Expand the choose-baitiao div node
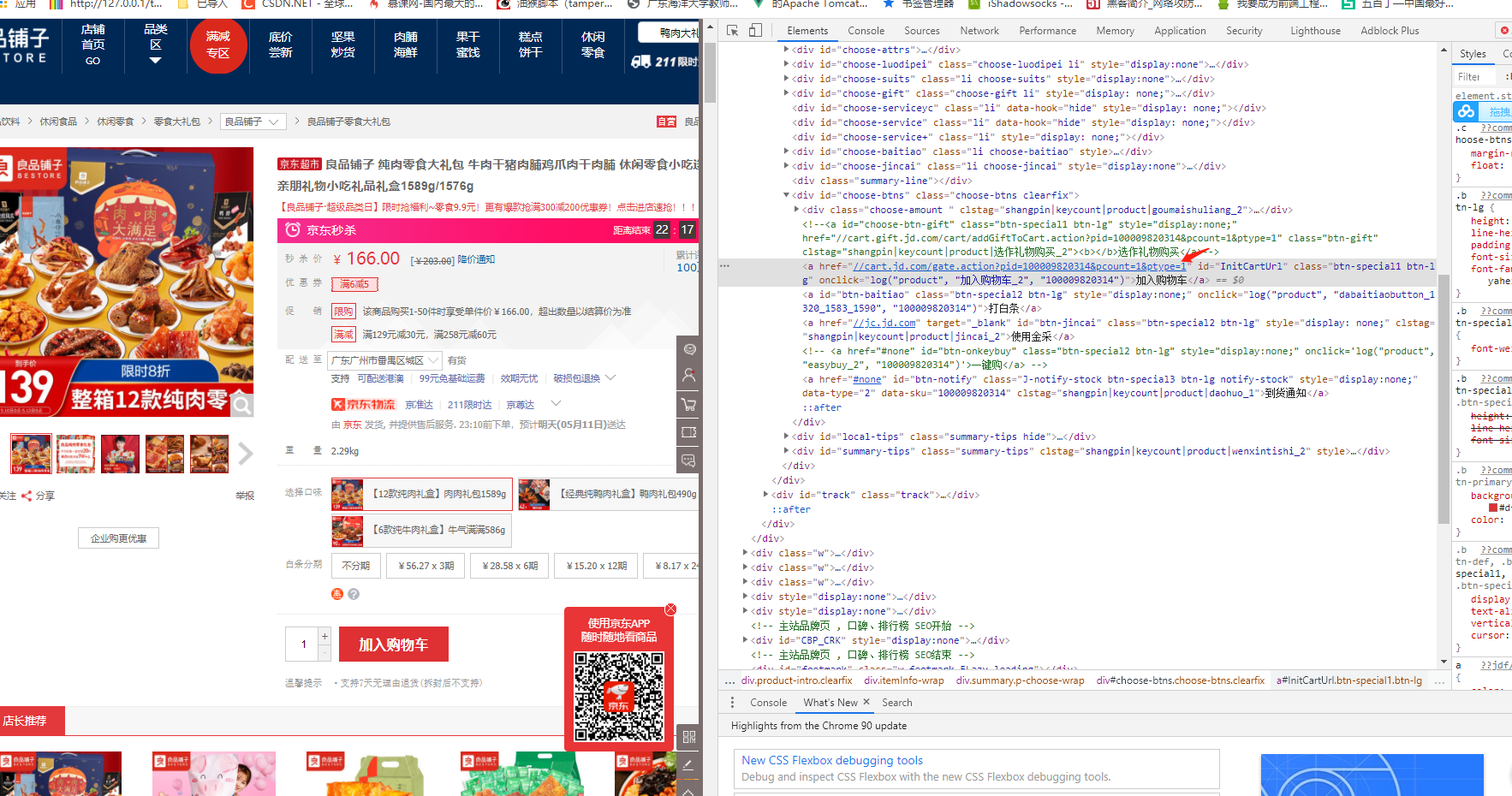The height and width of the screenshot is (796, 1512). tap(786, 151)
